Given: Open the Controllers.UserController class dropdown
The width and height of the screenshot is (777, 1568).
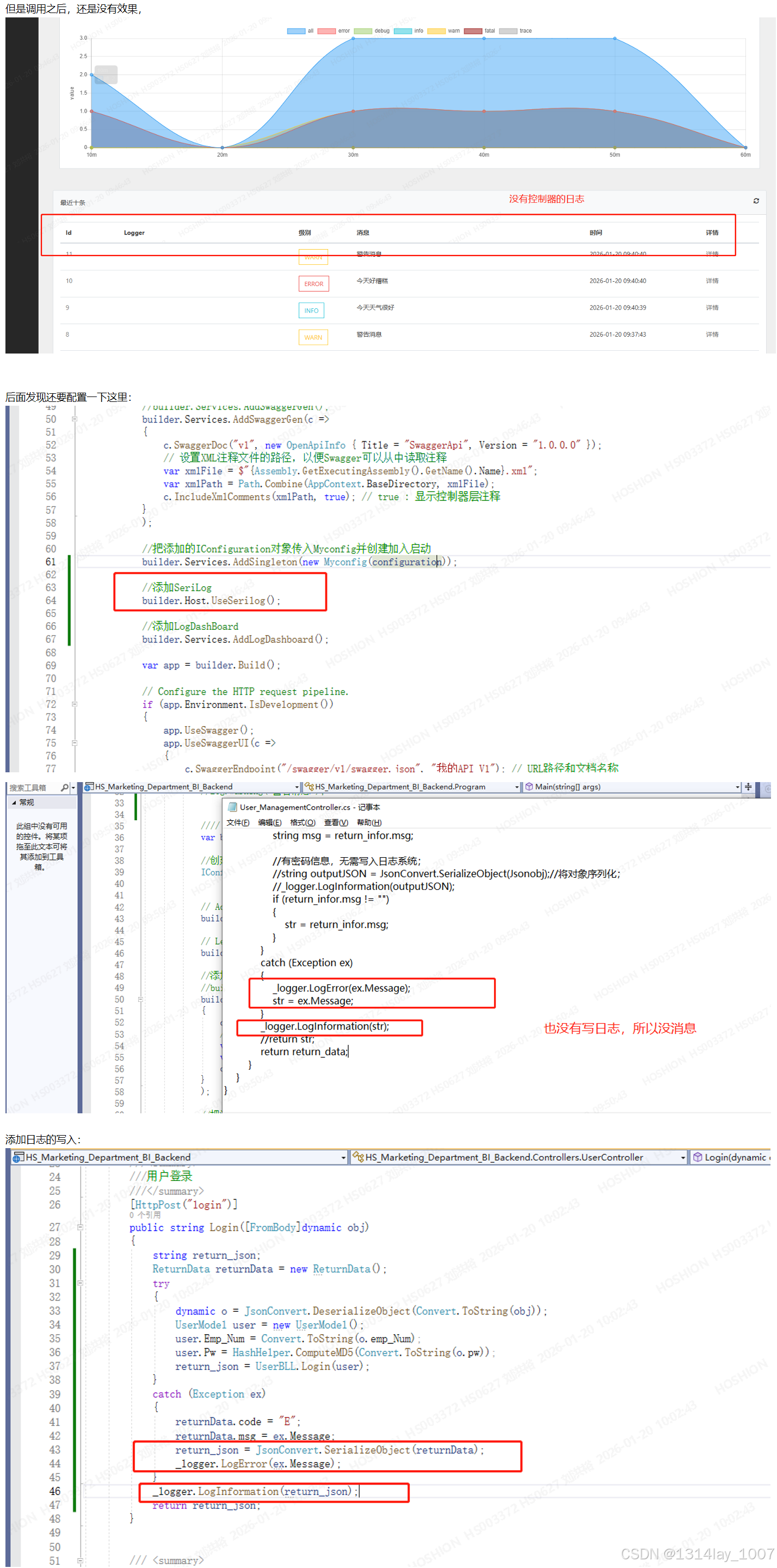Looking at the screenshot, I should (x=683, y=1157).
